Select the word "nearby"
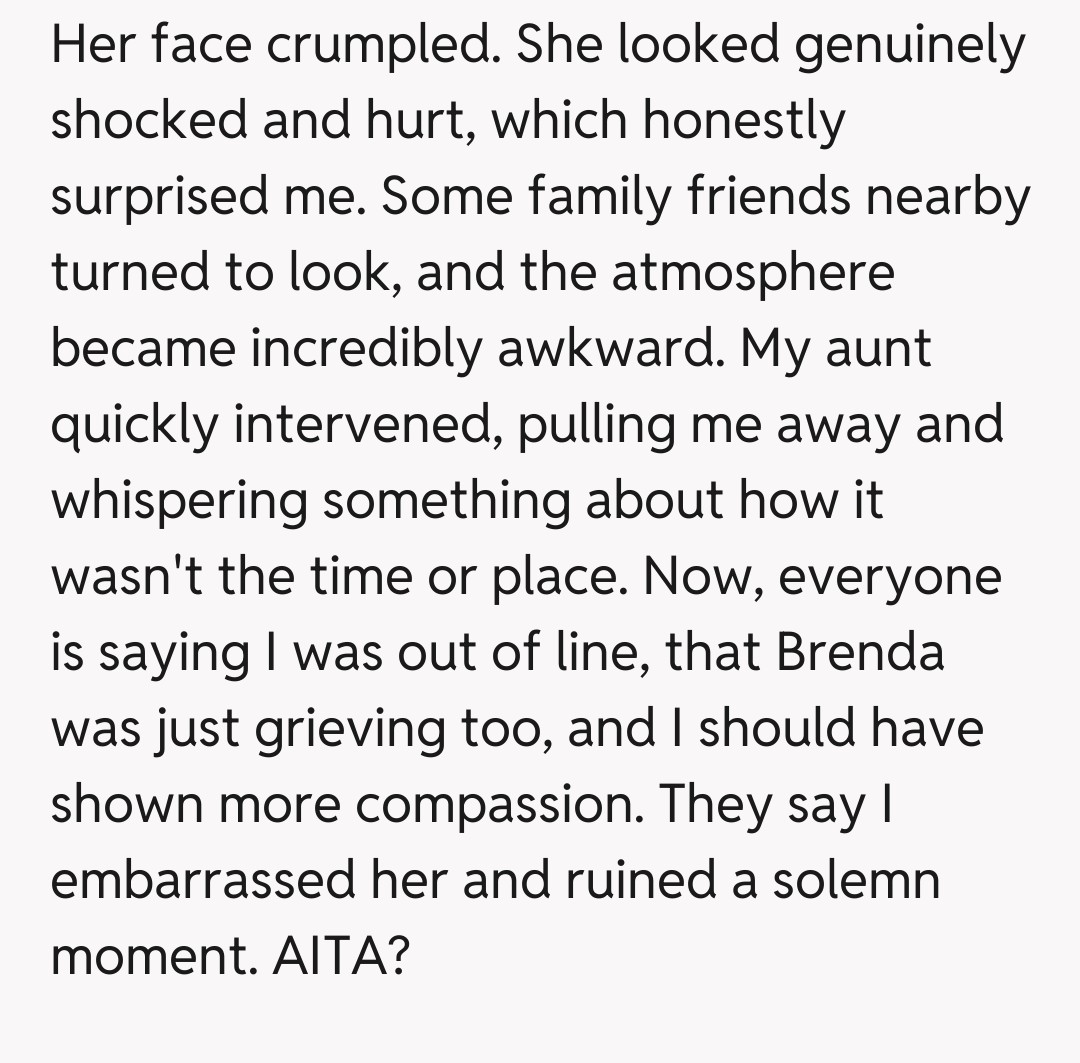 tap(948, 198)
